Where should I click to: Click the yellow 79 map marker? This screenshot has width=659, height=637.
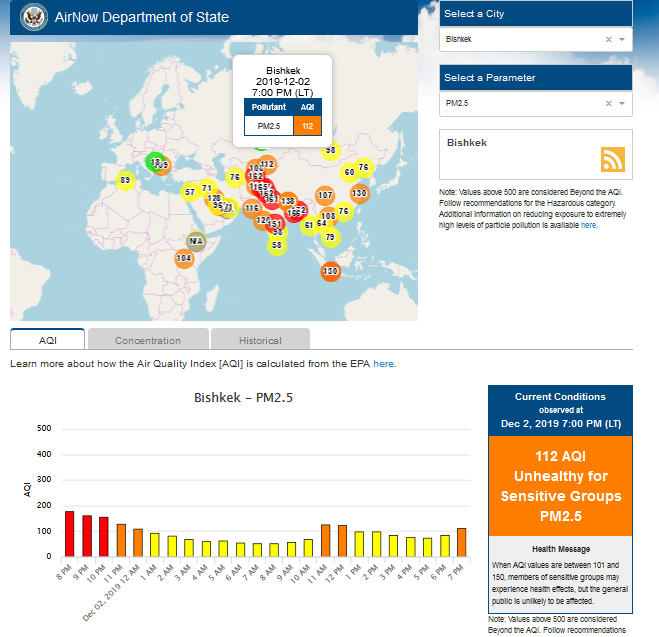330,237
